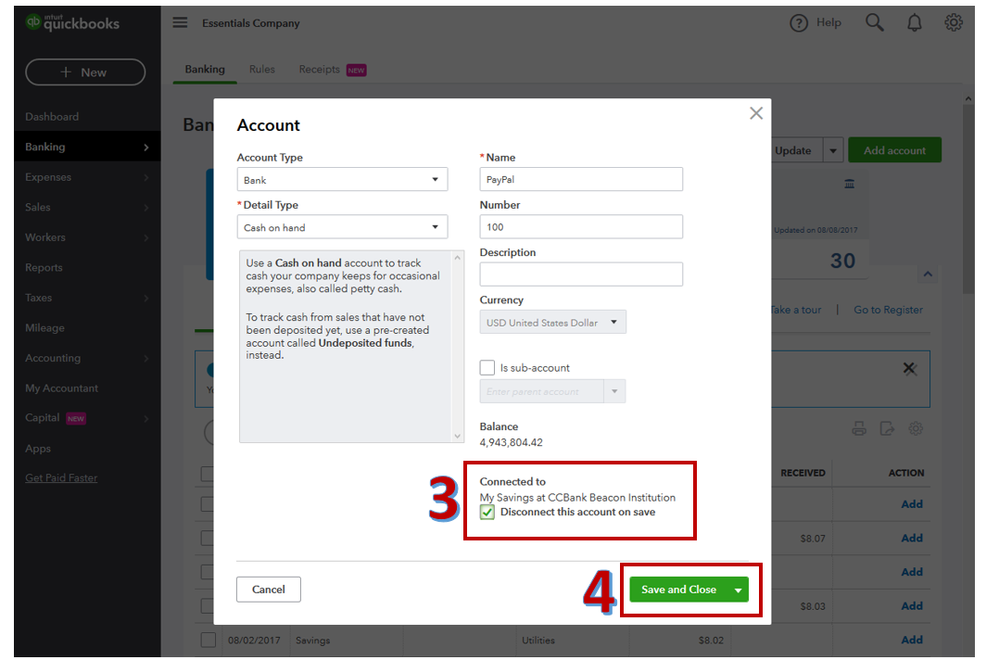
Task: Open the Currency dropdown
Action: (553, 322)
